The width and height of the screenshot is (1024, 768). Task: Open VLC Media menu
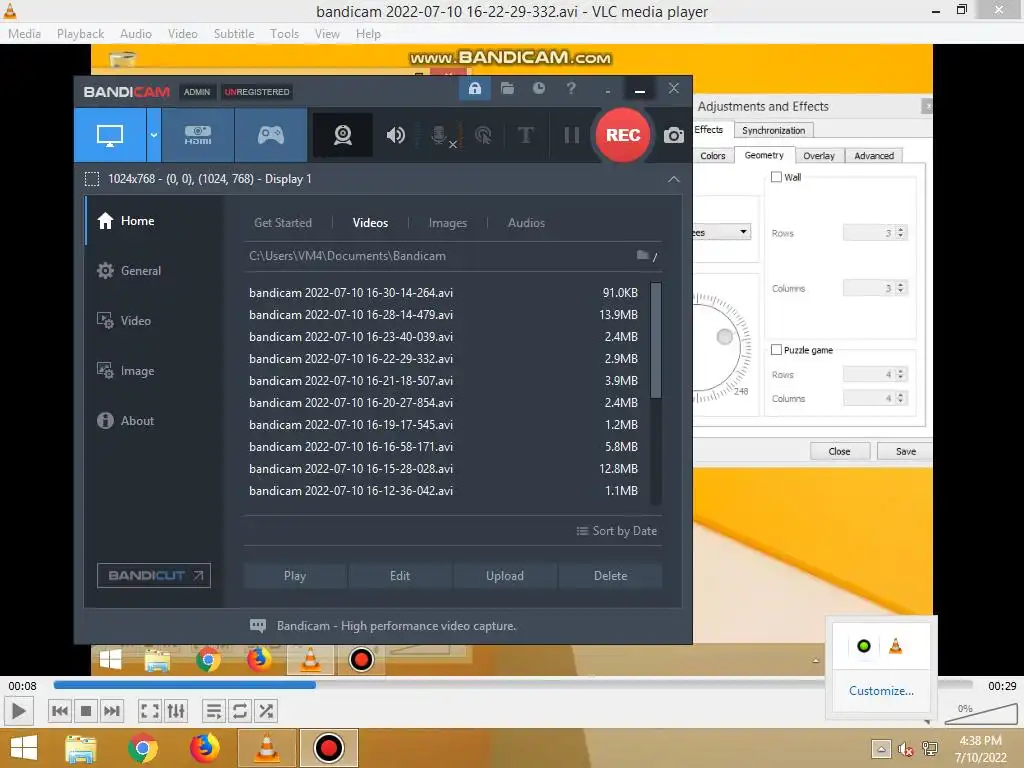click(x=25, y=34)
